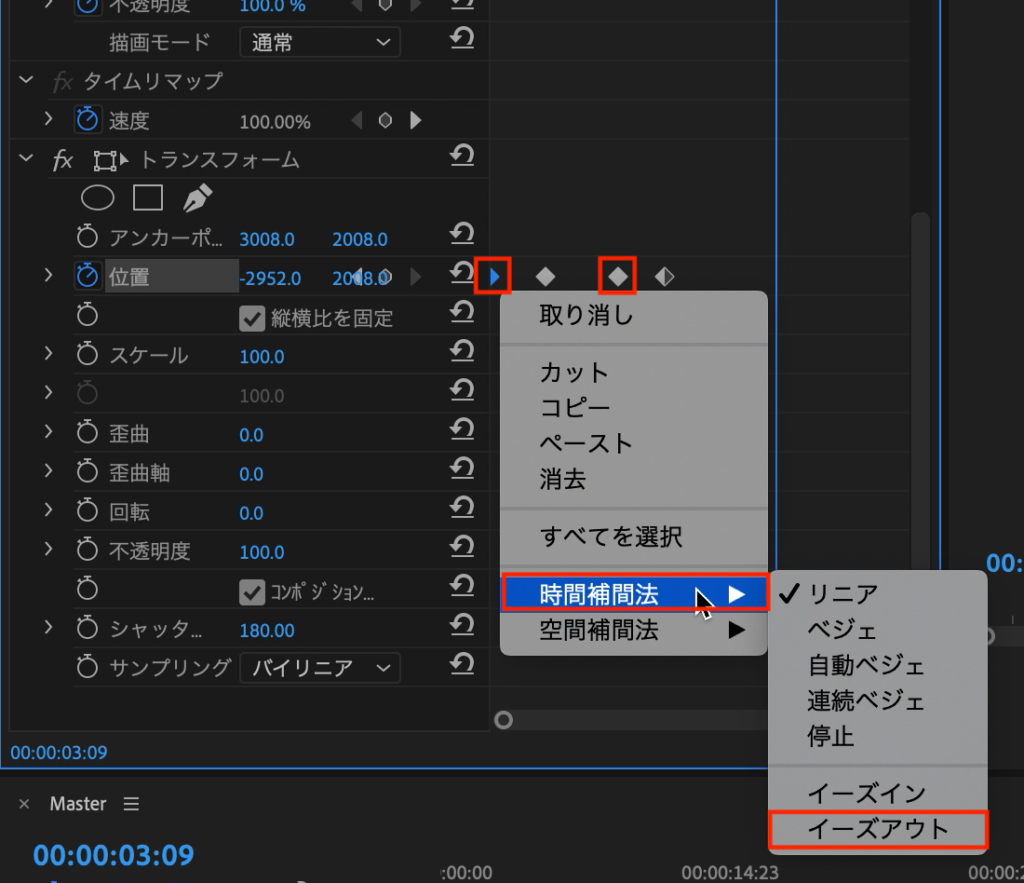Reset アンカーポイント value
This screenshot has width=1024, height=883.
462,234
